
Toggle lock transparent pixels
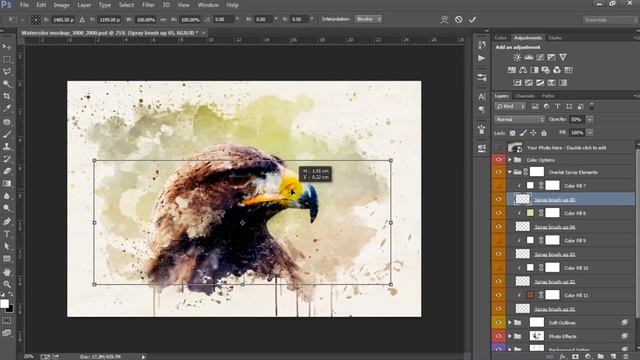513,133
